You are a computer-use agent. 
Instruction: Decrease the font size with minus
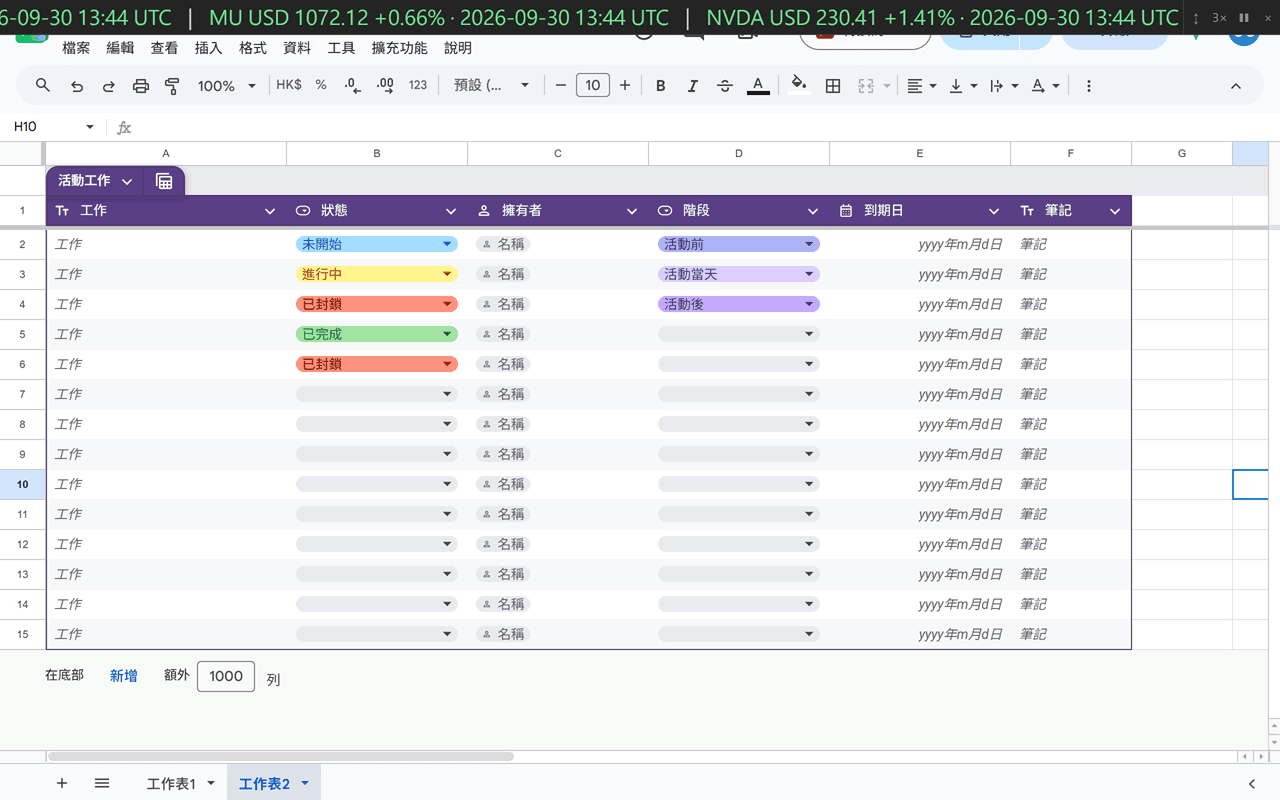point(561,86)
